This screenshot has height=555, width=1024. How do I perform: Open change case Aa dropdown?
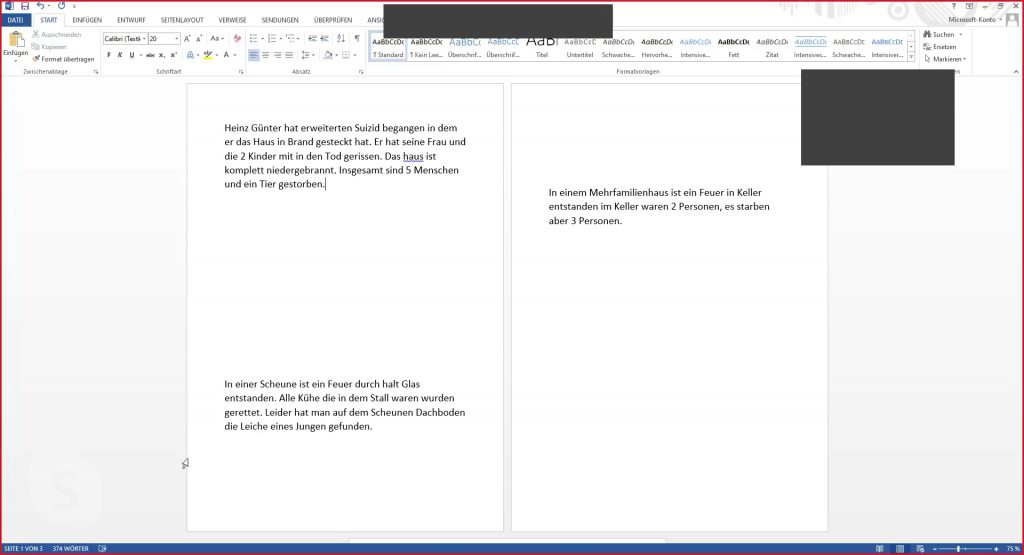tap(217, 39)
